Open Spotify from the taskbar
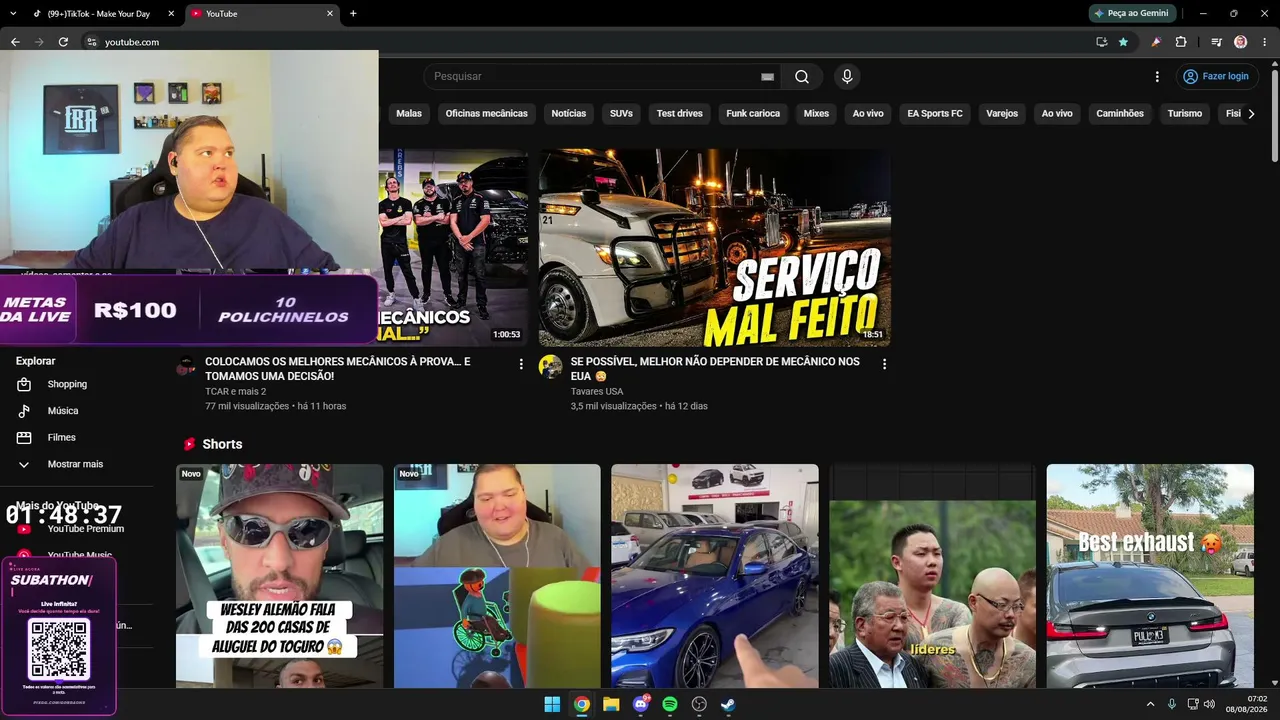 pos(670,704)
